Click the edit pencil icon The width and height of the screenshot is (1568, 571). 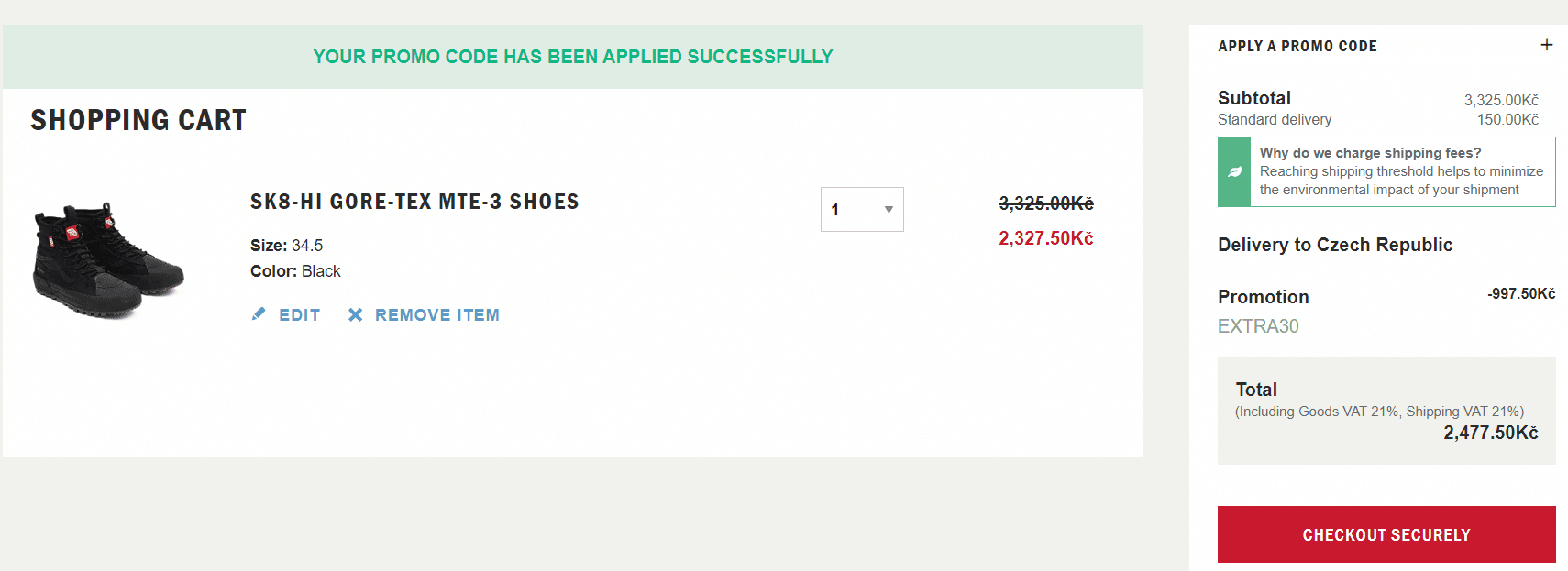[x=259, y=314]
